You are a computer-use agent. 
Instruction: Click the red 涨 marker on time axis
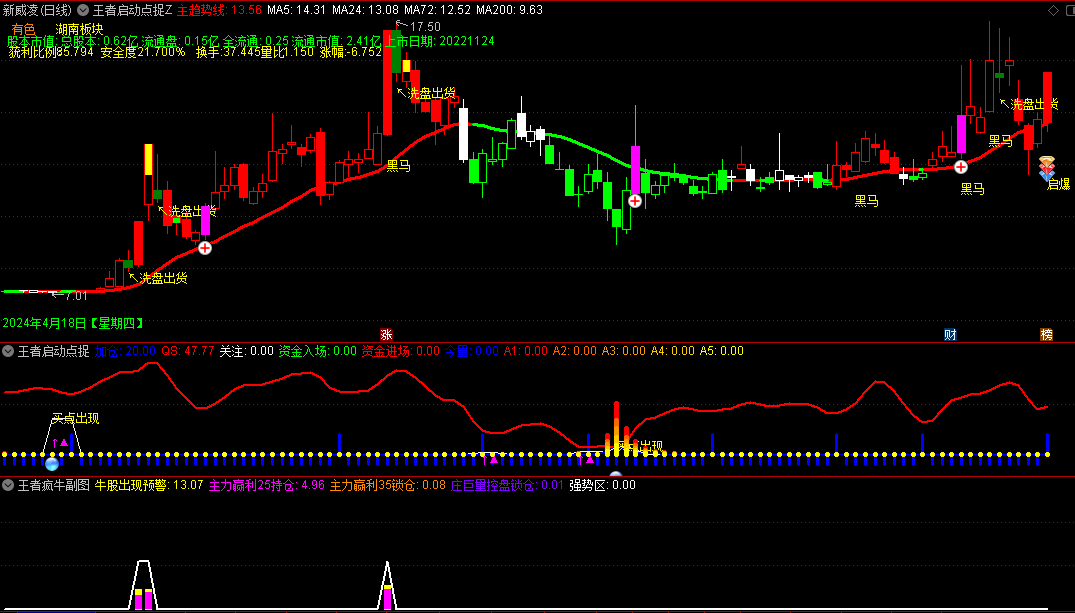click(386, 335)
